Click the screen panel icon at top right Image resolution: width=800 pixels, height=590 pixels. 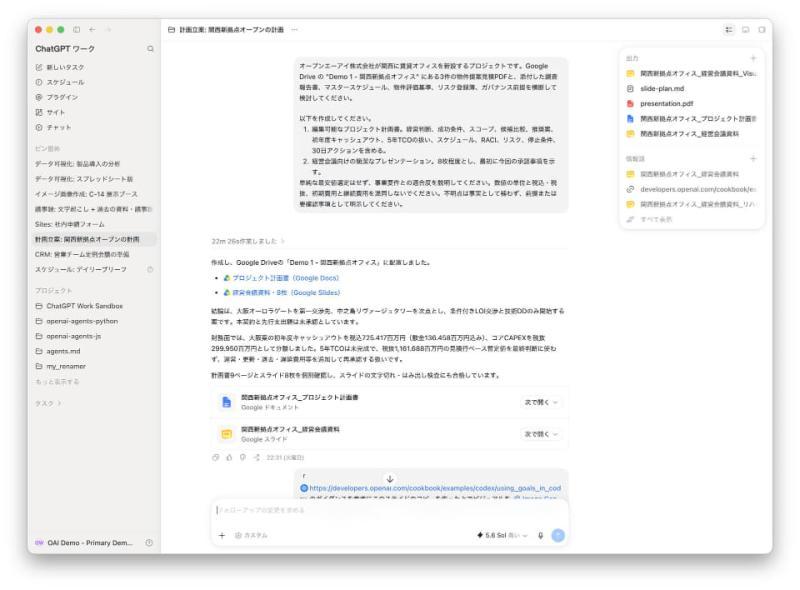pyautogui.click(x=745, y=30)
